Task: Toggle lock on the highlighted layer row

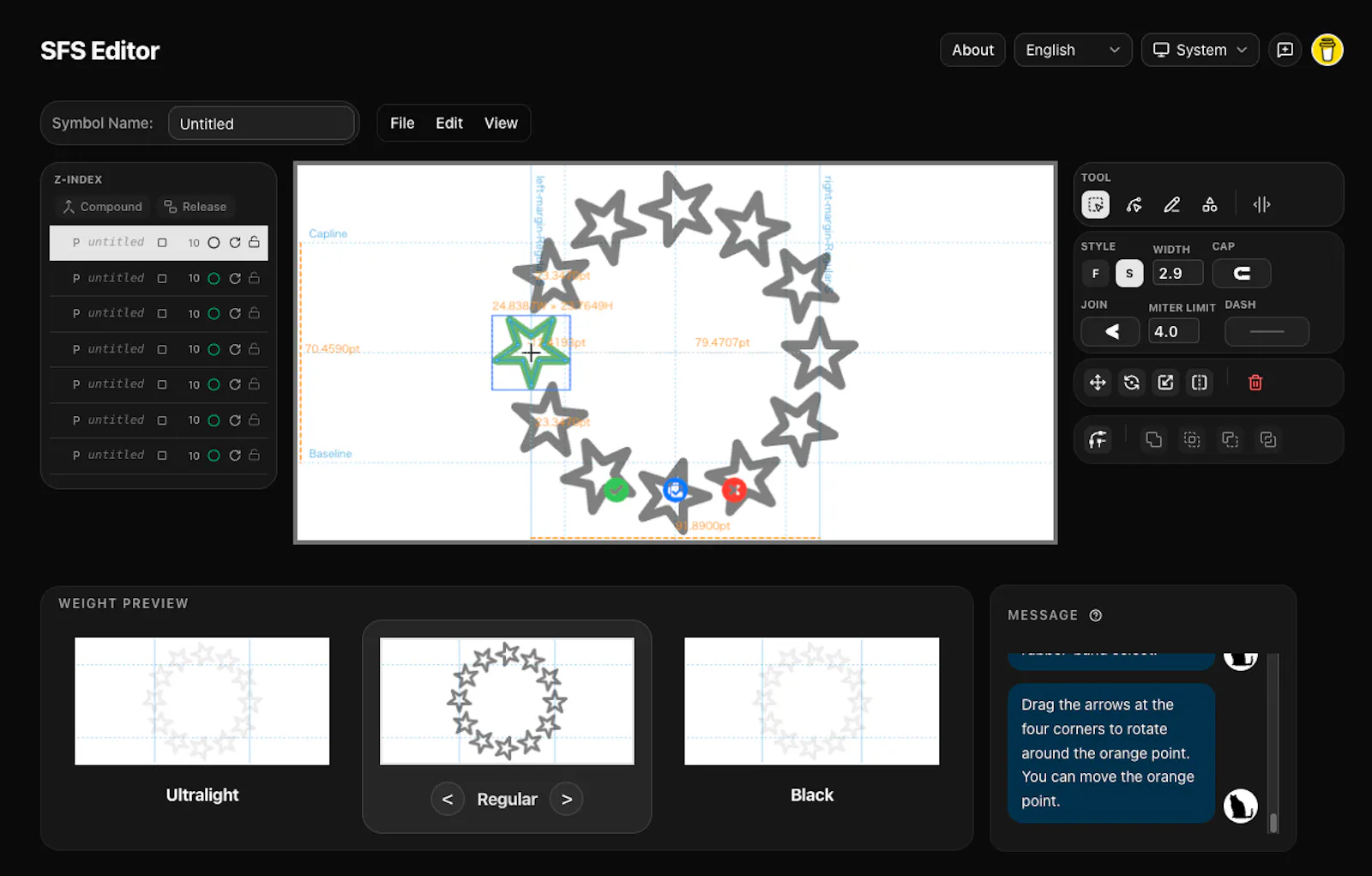Action: click(x=254, y=243)
